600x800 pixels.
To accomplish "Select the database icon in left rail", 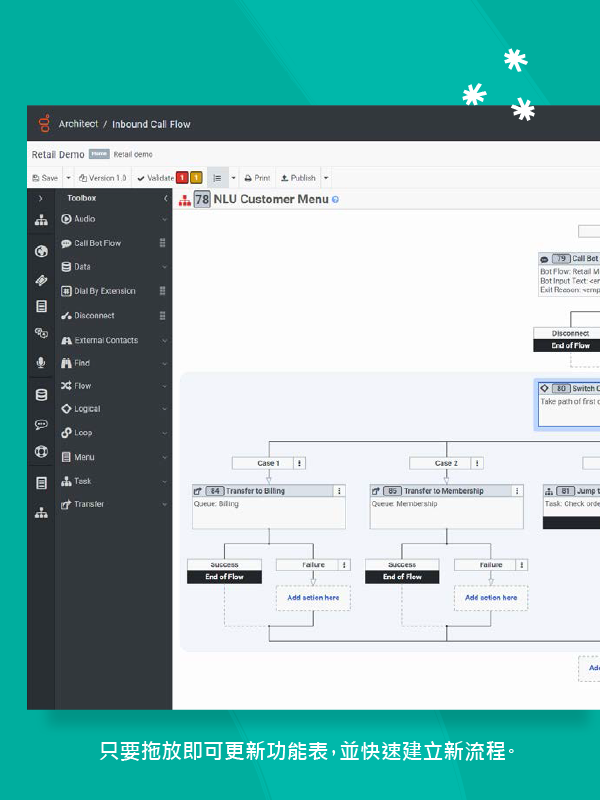I will 41,394.
